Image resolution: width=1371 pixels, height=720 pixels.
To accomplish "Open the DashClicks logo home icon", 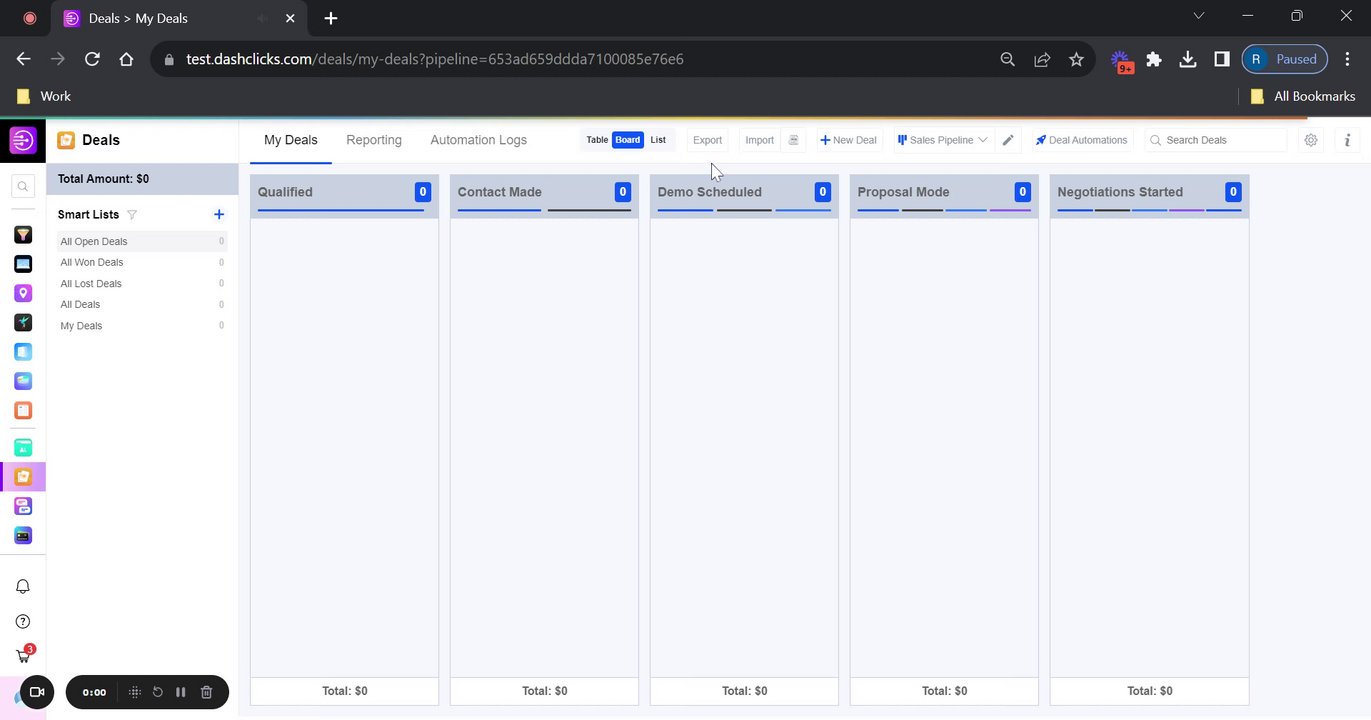I will coord(23,140).
